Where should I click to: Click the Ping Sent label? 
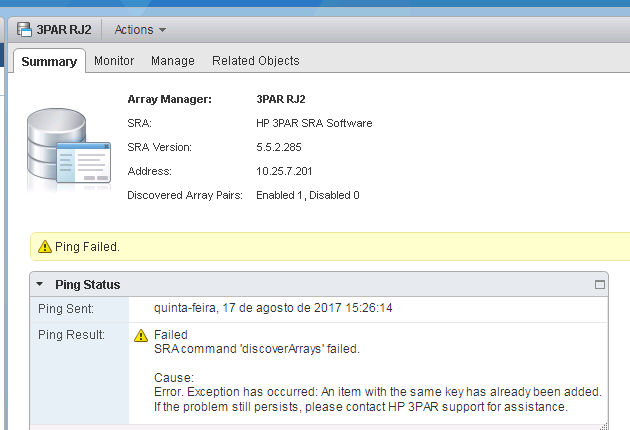pyautogui.click(x=66, y=309)
